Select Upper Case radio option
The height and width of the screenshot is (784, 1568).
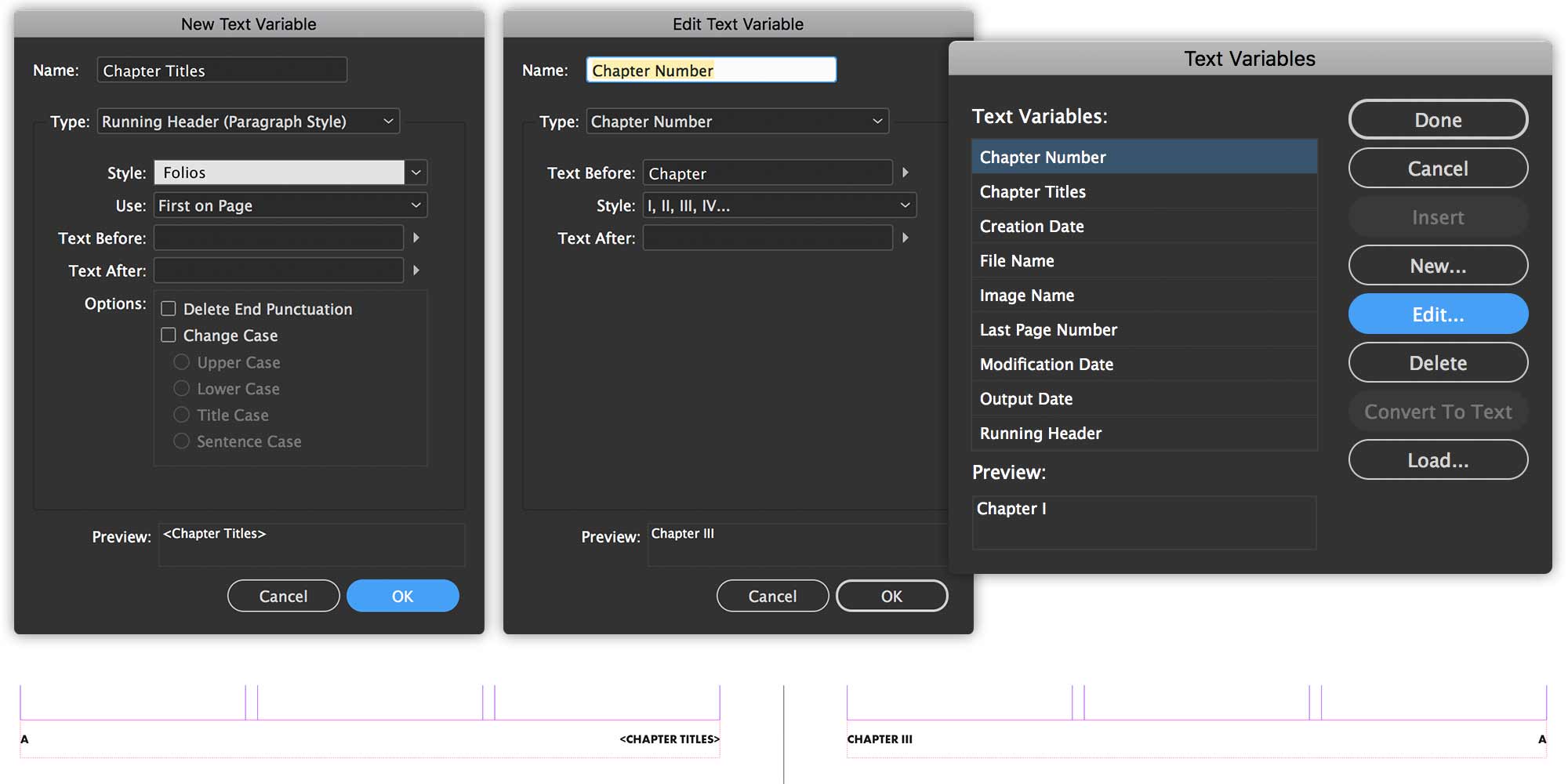point(181,362)
